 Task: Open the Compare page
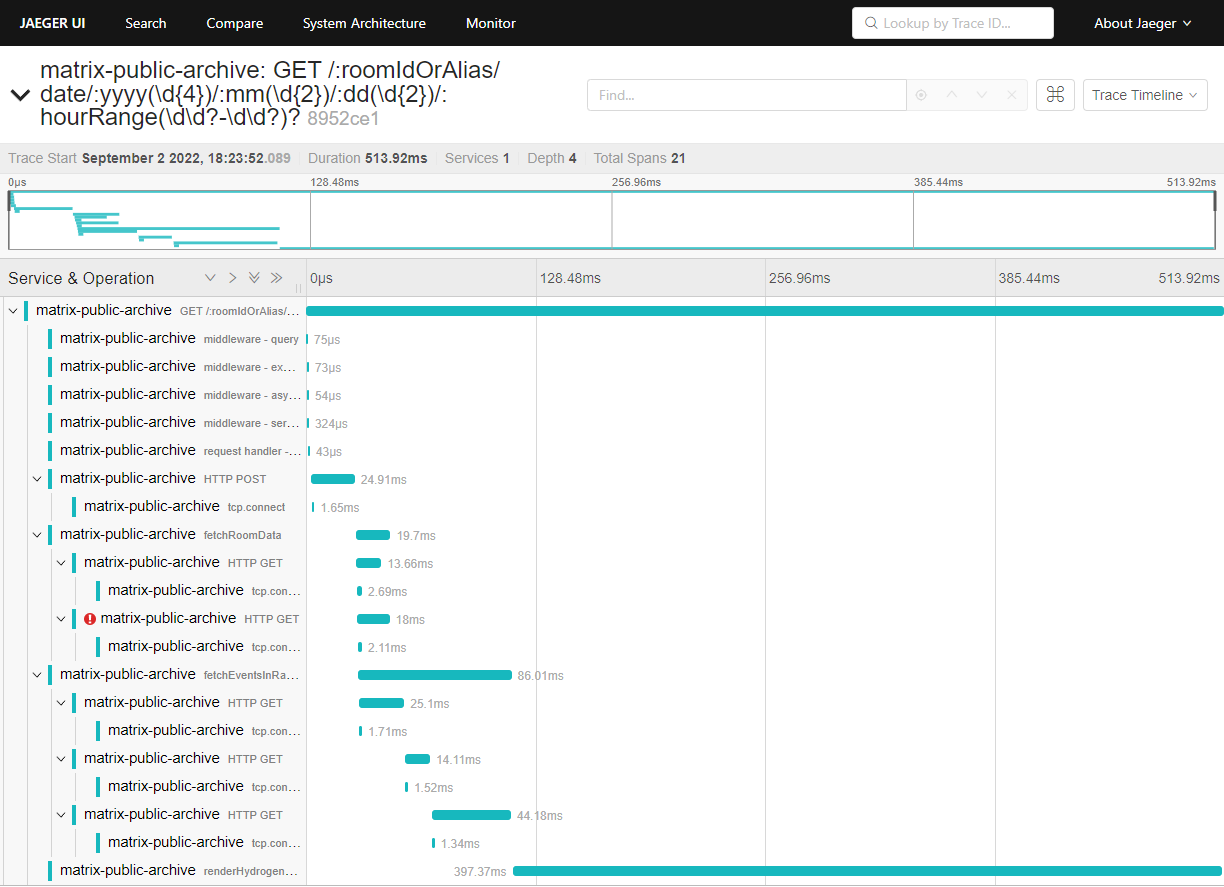235,23
